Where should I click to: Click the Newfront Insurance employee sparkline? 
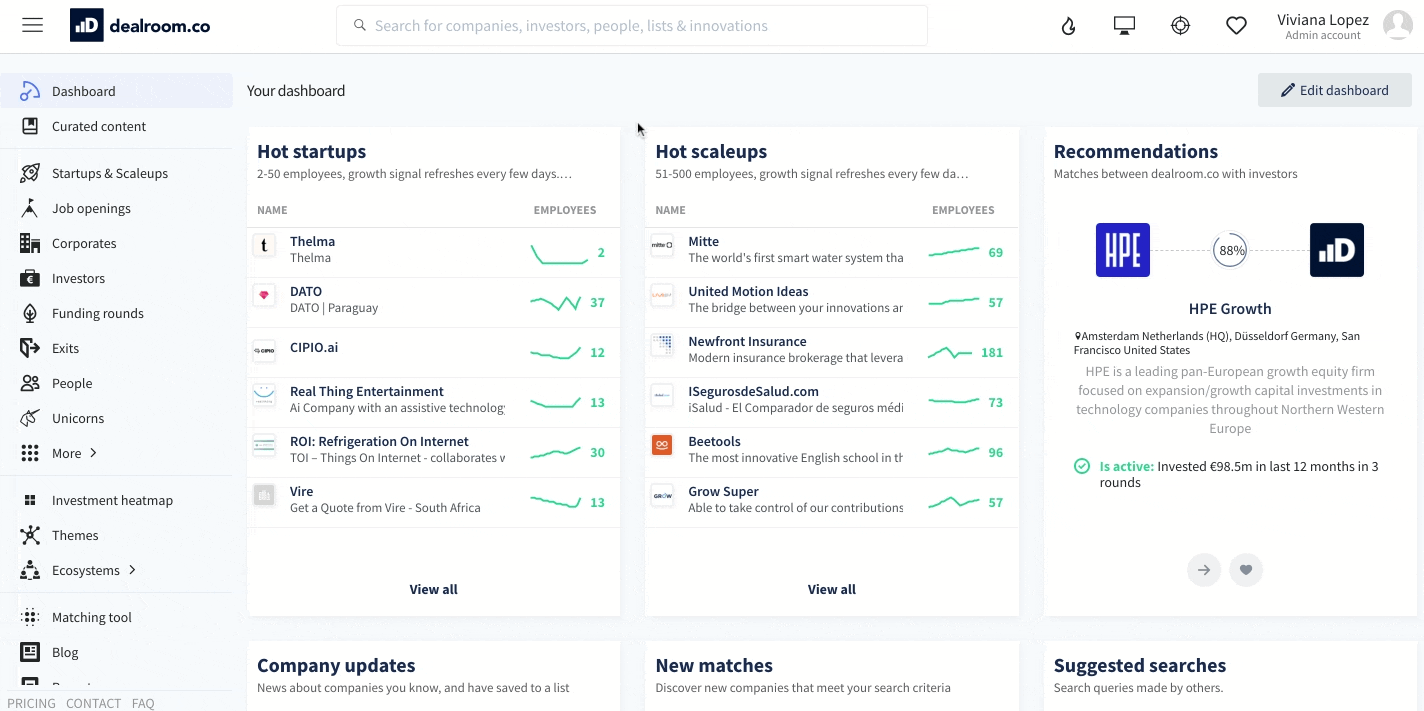click(x=950, y=352)
